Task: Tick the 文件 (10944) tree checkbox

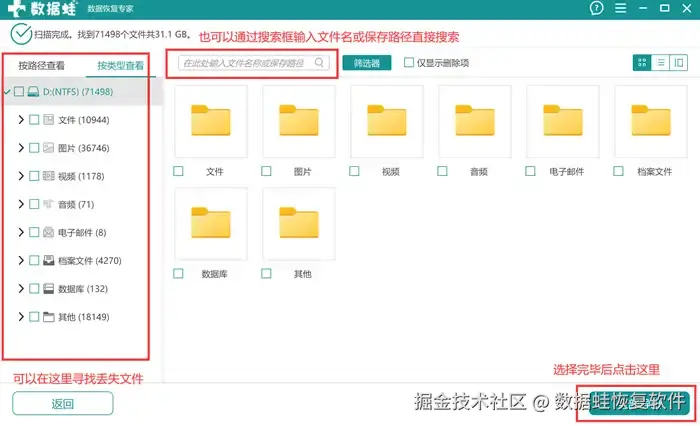Action: click(x=34, y=120)
